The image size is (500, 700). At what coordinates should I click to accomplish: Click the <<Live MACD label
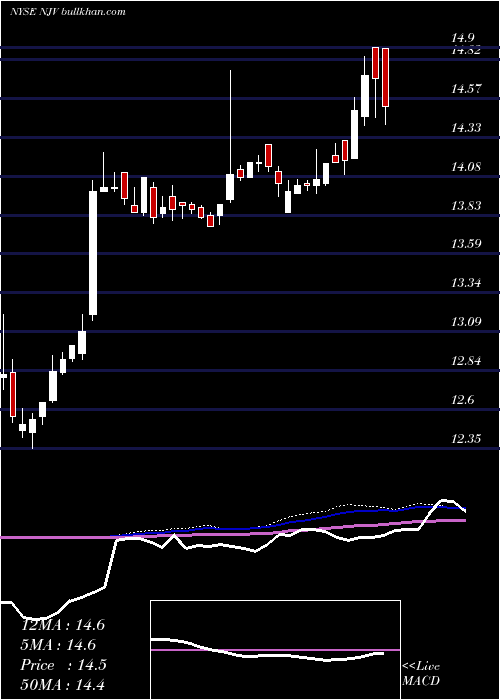tap(421, 673)
